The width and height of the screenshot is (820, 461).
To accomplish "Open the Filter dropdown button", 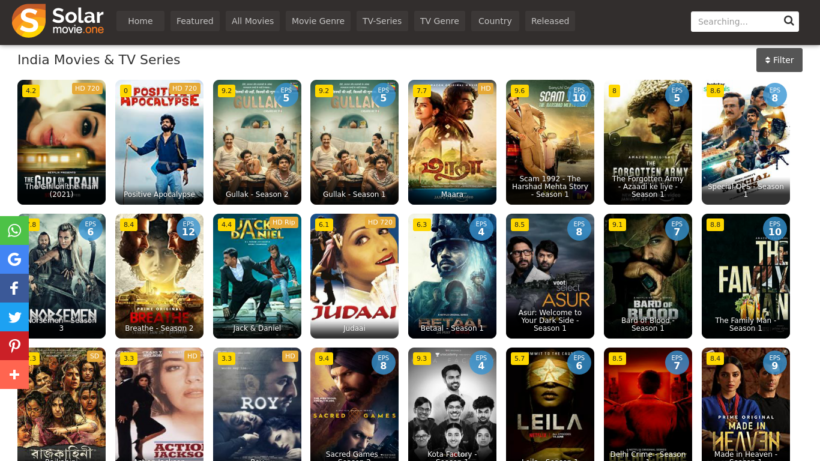I will (779, 60).
